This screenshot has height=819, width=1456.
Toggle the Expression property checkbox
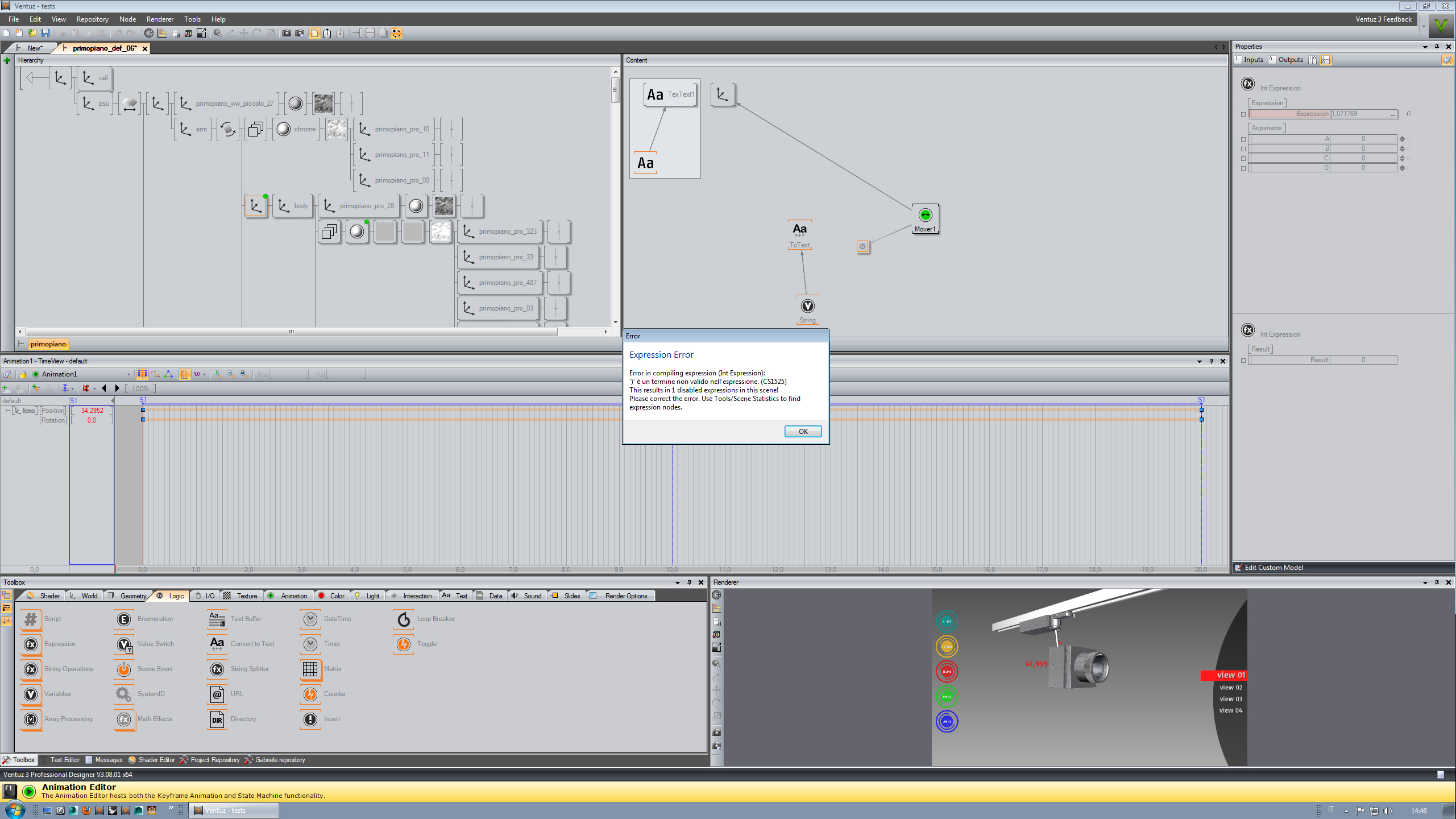[1243, 114]
